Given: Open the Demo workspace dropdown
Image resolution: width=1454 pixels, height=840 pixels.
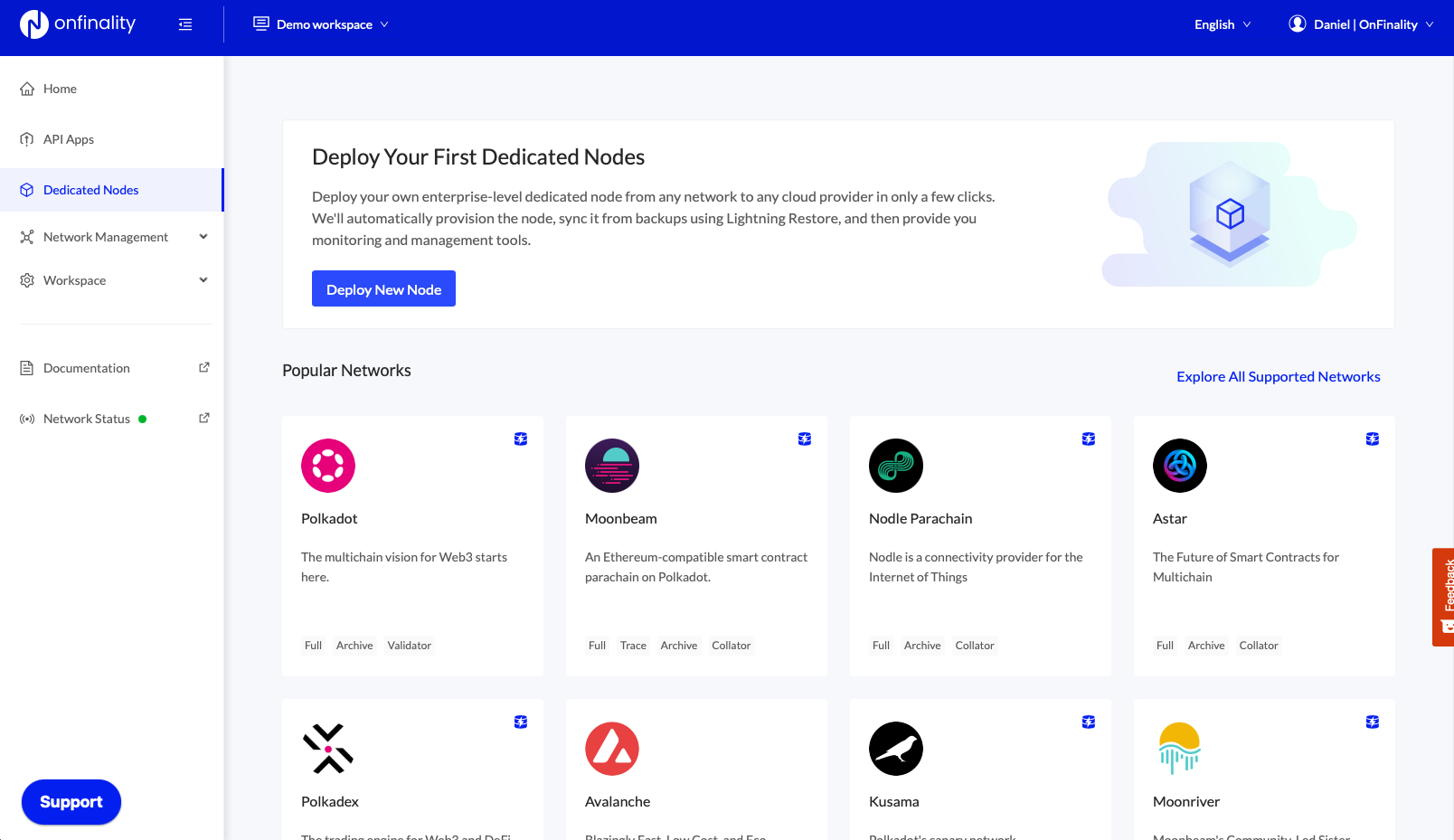Looking at the screenshot, I should tap(321, 24).
